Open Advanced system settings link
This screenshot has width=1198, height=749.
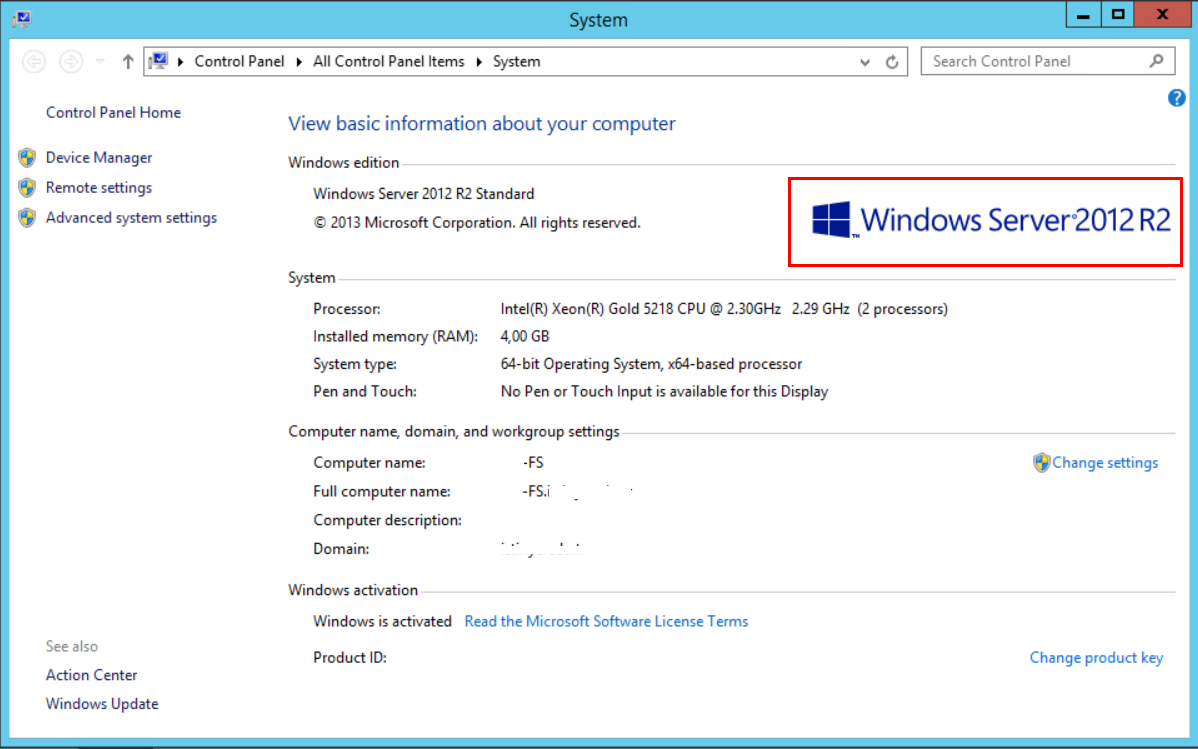tap(131, 218)
